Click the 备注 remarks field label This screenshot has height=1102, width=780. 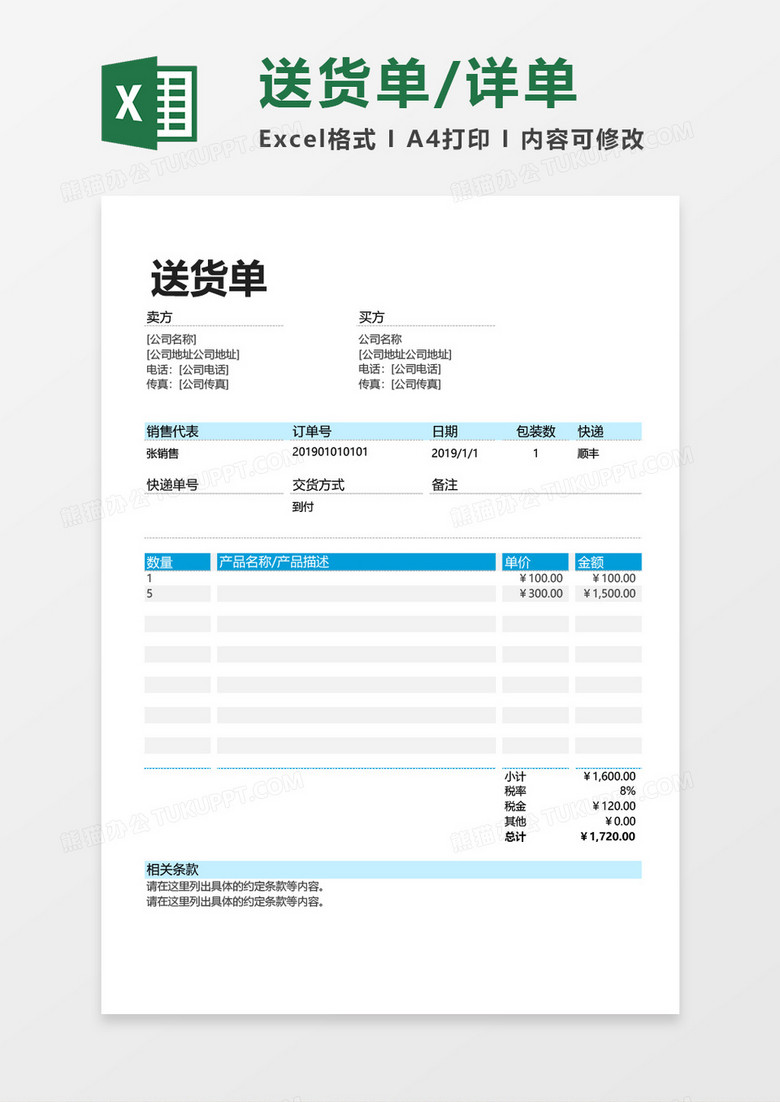tap(444, 485)
